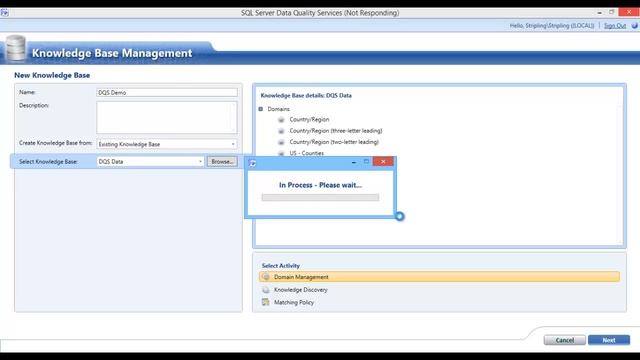Click the help icon beside Sign Out
640x360 pixels.
(x=634, y=26)
